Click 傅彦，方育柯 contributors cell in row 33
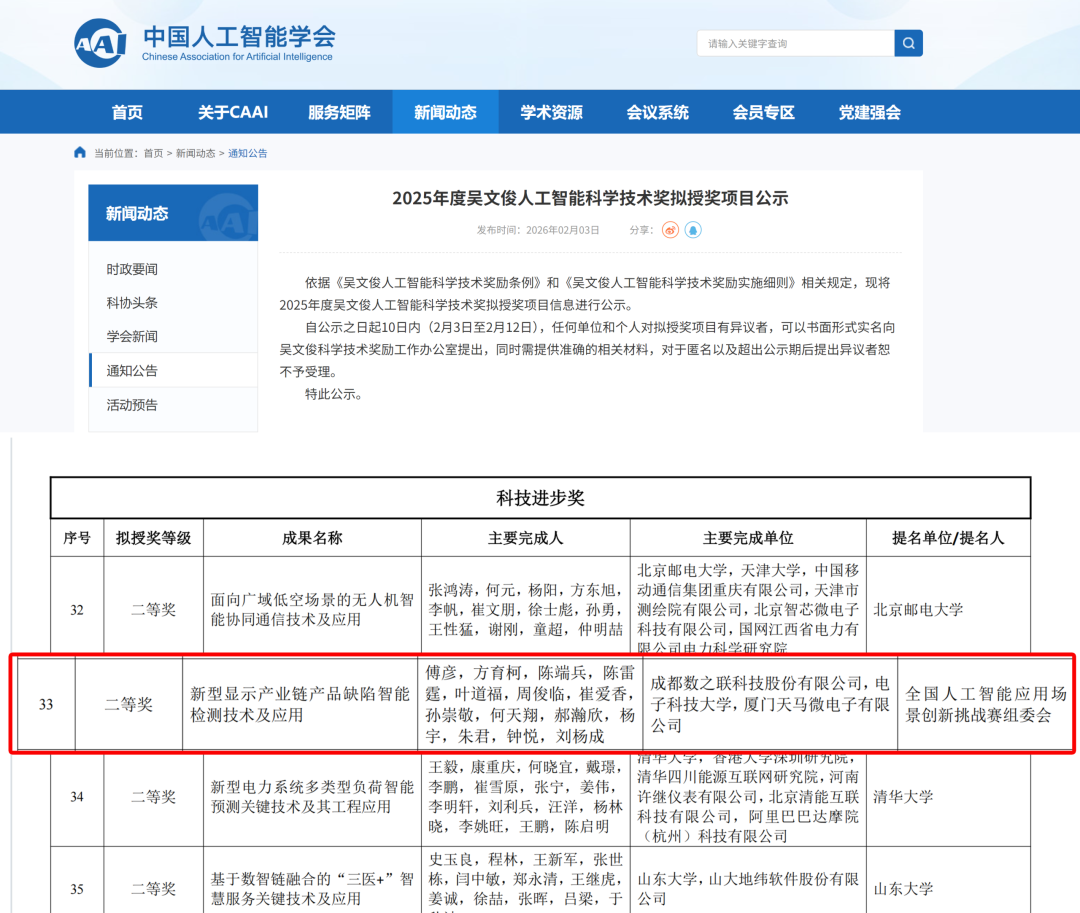The height and width of the screenshot is (913, 1080). 530,704
